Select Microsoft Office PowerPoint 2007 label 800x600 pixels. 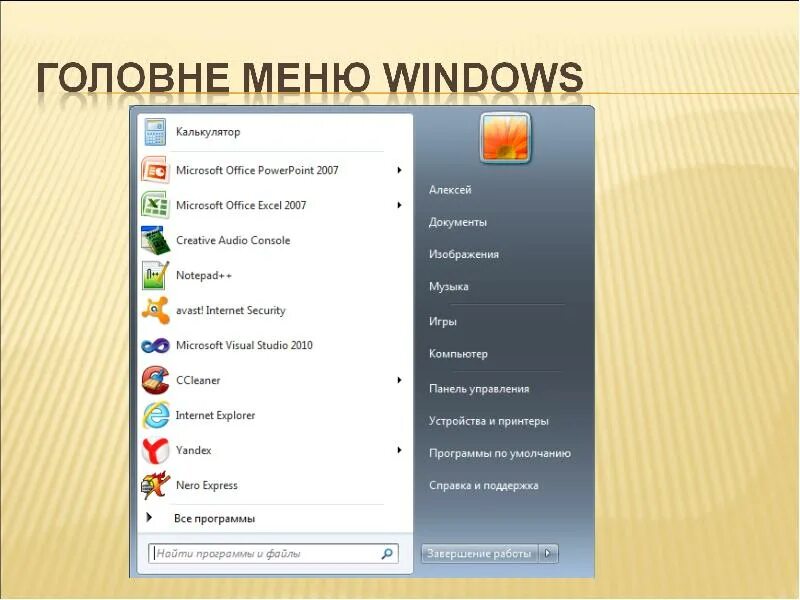257,170
